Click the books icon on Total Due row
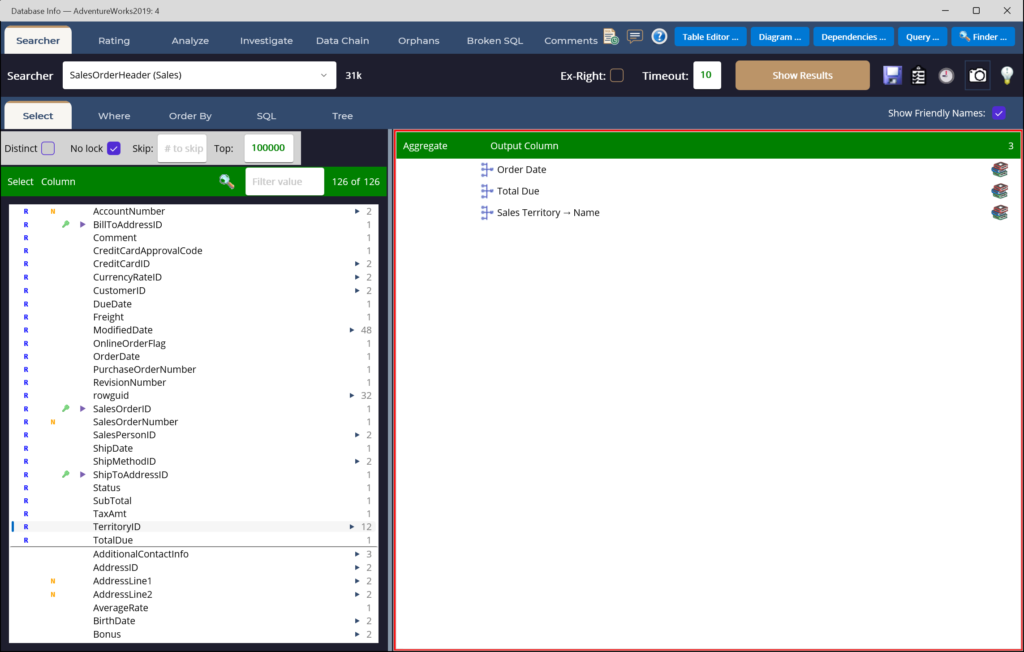Screen dimensions: 1024x652 tap(999, 191)
